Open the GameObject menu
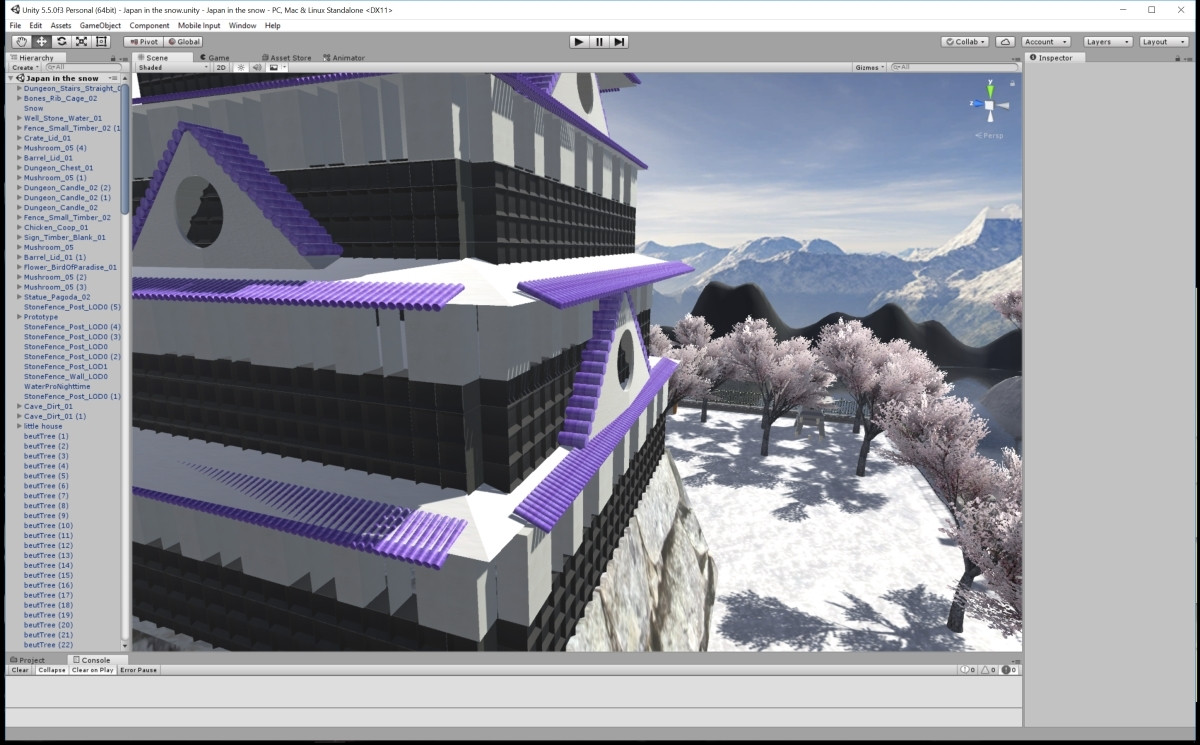 pos(98,25)
